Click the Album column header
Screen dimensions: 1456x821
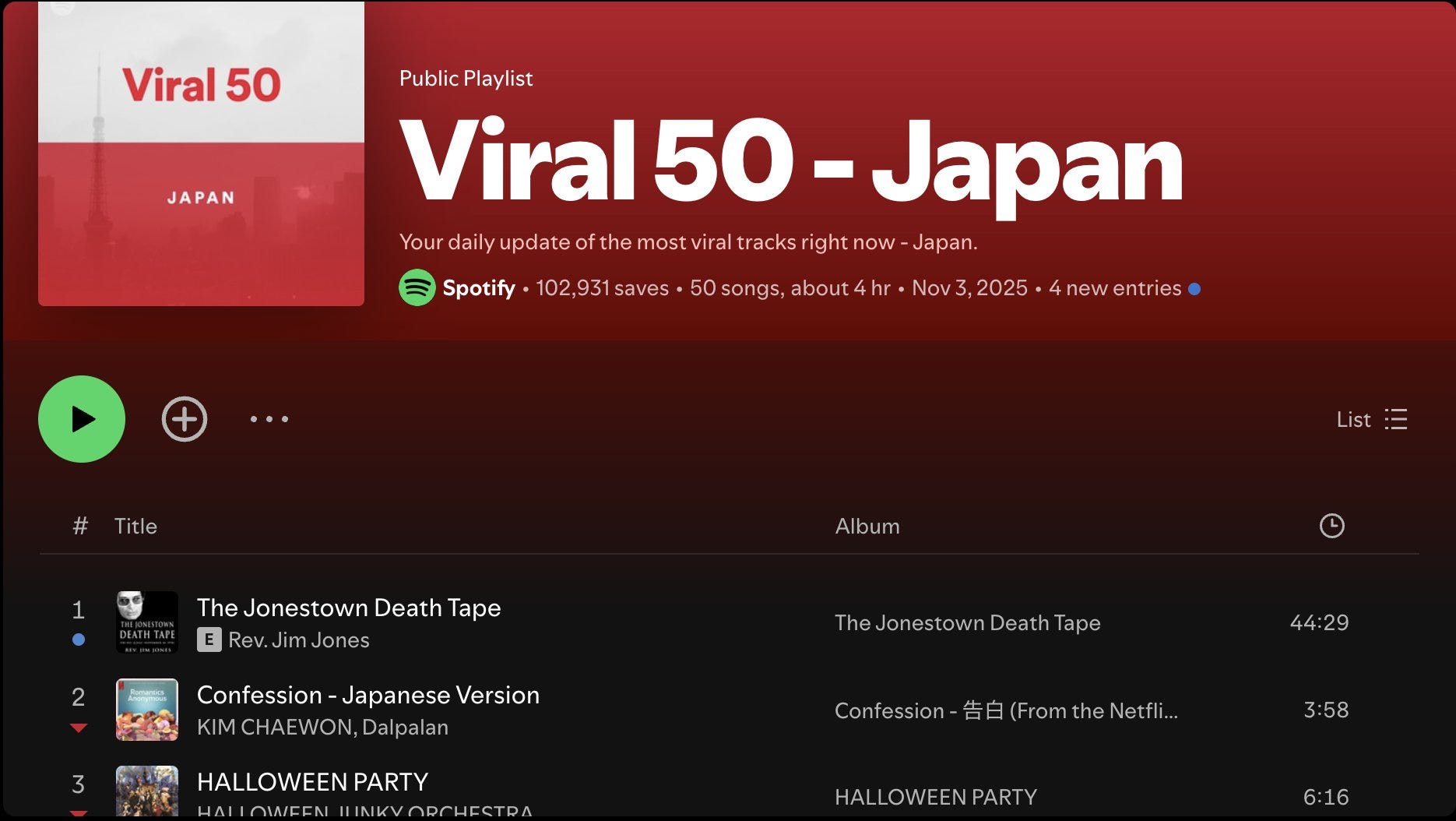click(x=867, y=526)
